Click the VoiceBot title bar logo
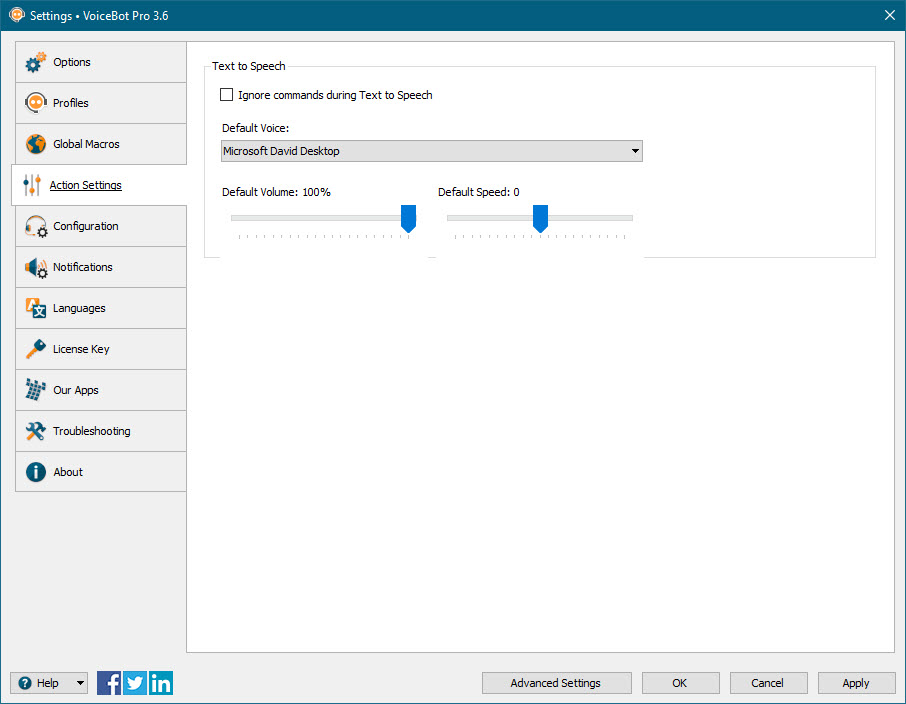The width and height of the screenshot is (906, 704). [17, 15]
